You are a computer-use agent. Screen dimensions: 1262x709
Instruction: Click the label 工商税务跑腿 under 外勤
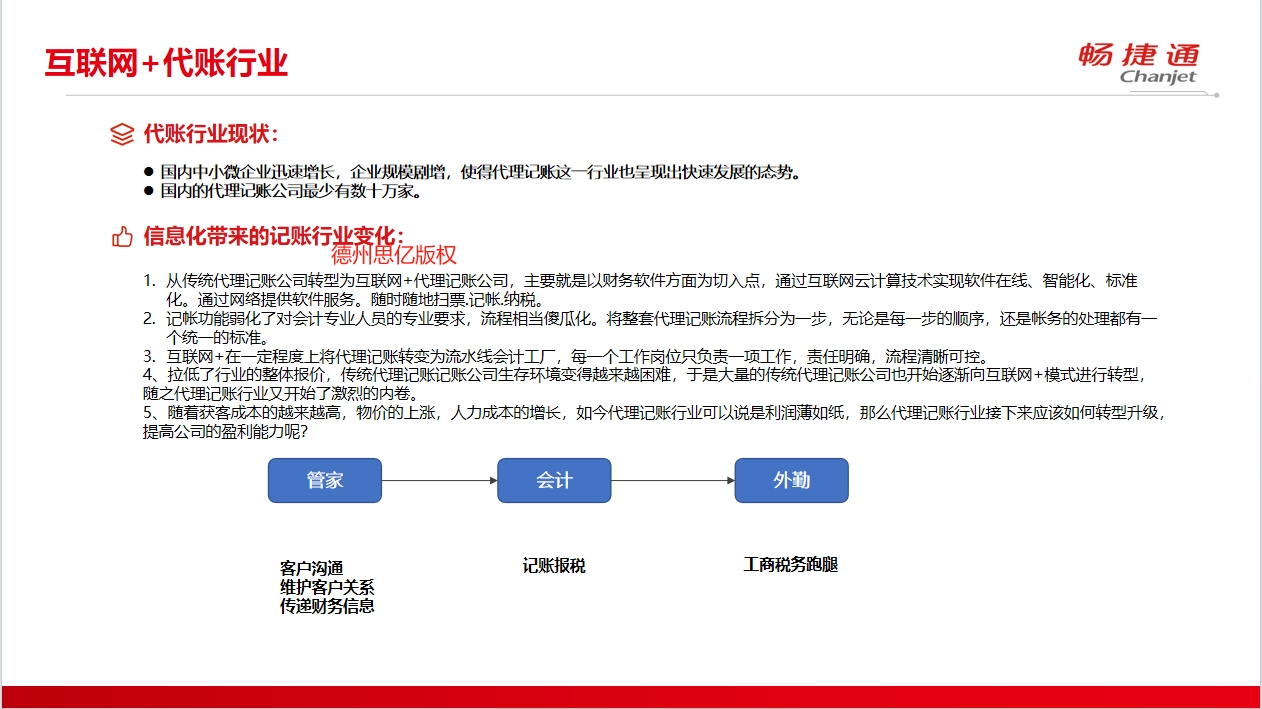pos(790,565)
